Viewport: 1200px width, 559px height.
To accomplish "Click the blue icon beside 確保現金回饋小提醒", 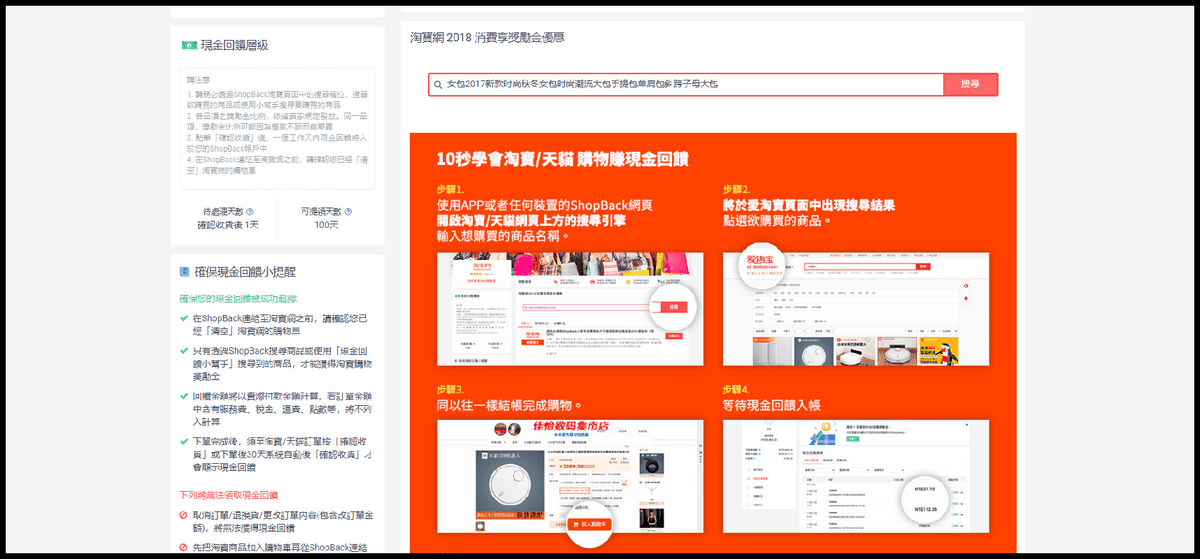I will point(186,271).
